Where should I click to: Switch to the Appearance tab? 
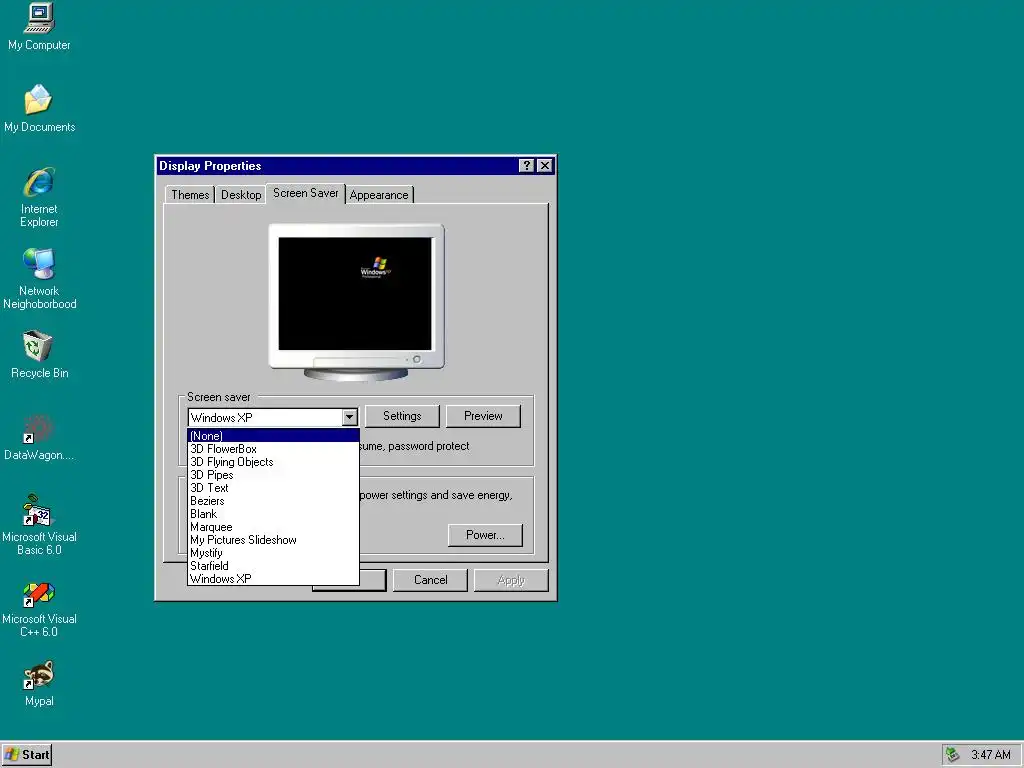pos(379,195)
